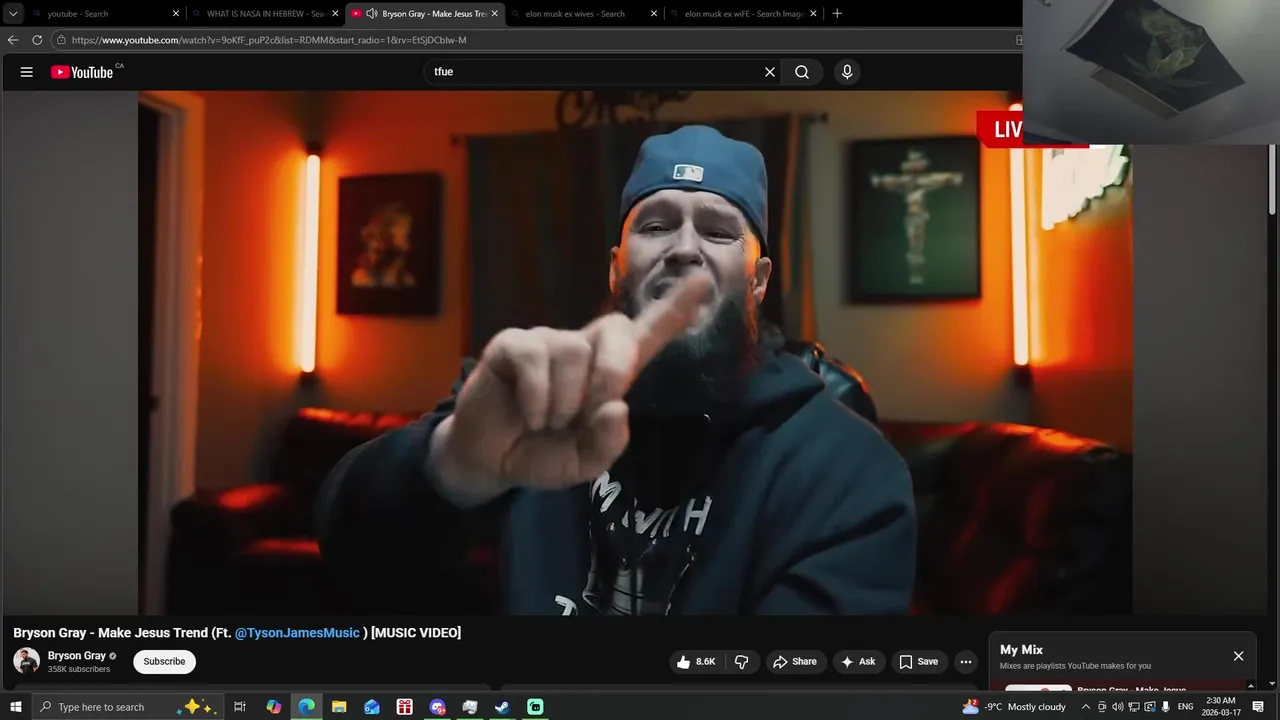Reload the YouTube page

[x=37, y=40]
